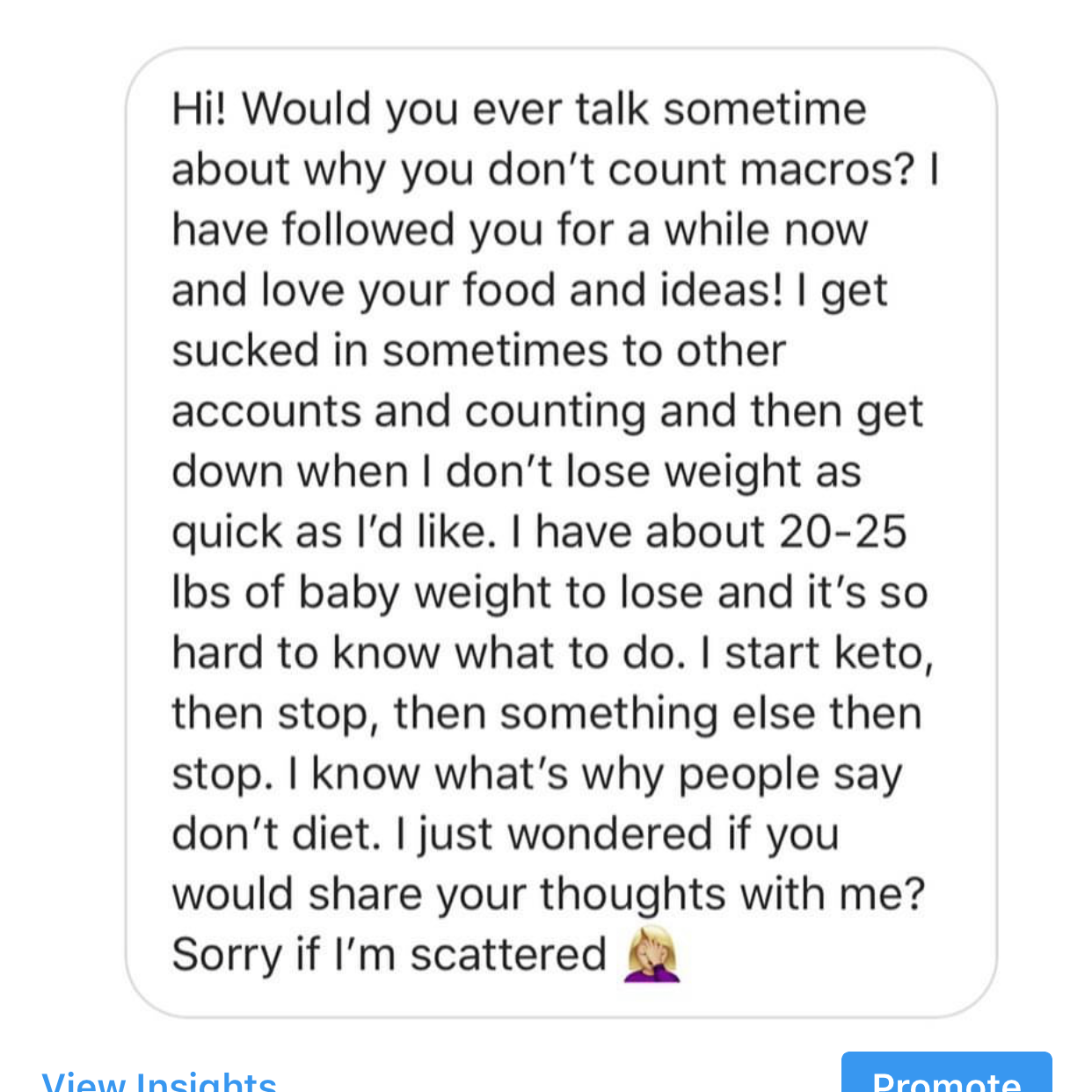Click the phrase "Would you ever talk sometime"
Image resolution: width=1092 pixels, height=1092 pixels.
[x=554, y=110]
